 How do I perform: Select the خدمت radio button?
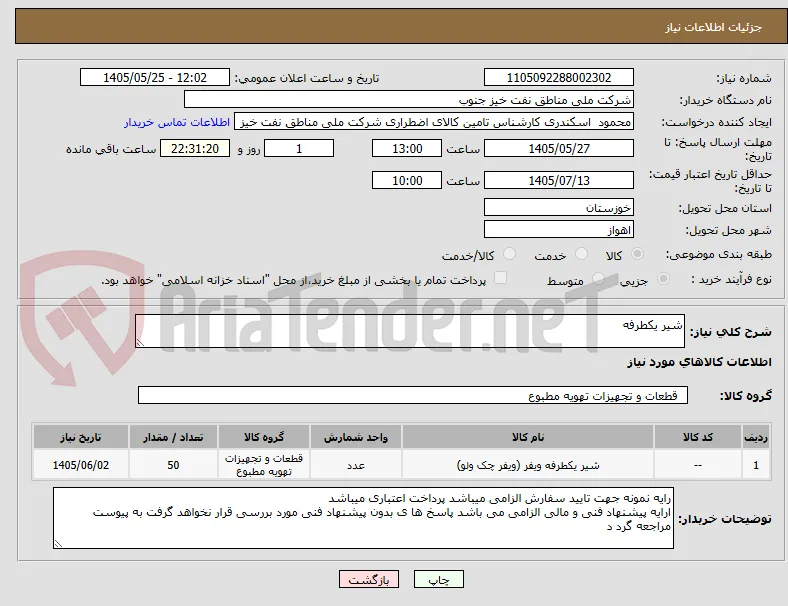coord(581,254)
